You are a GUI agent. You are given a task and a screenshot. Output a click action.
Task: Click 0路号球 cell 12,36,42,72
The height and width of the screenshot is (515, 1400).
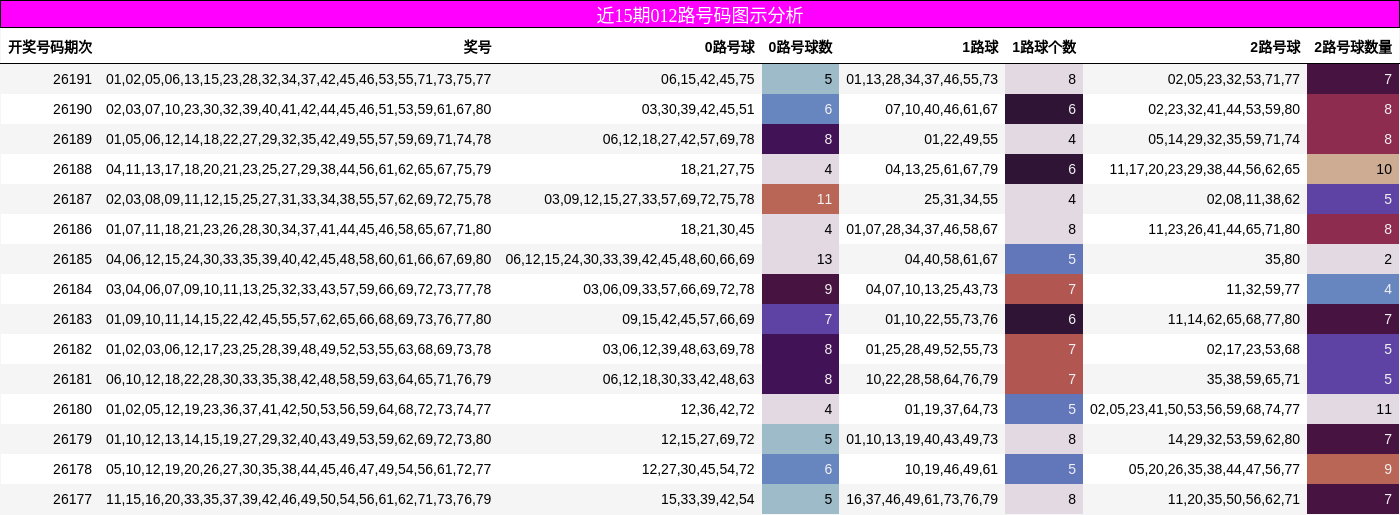718,409
